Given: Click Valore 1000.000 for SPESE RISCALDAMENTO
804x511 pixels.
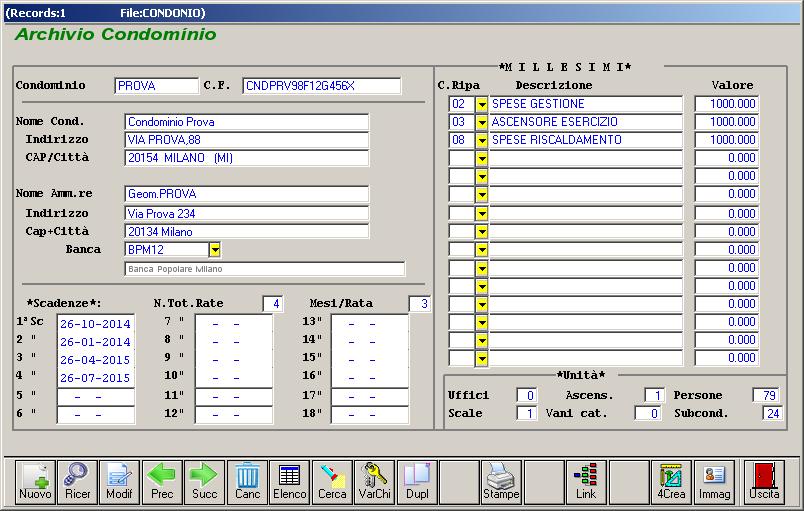Looking at the screenshot, I should (727, 140).
